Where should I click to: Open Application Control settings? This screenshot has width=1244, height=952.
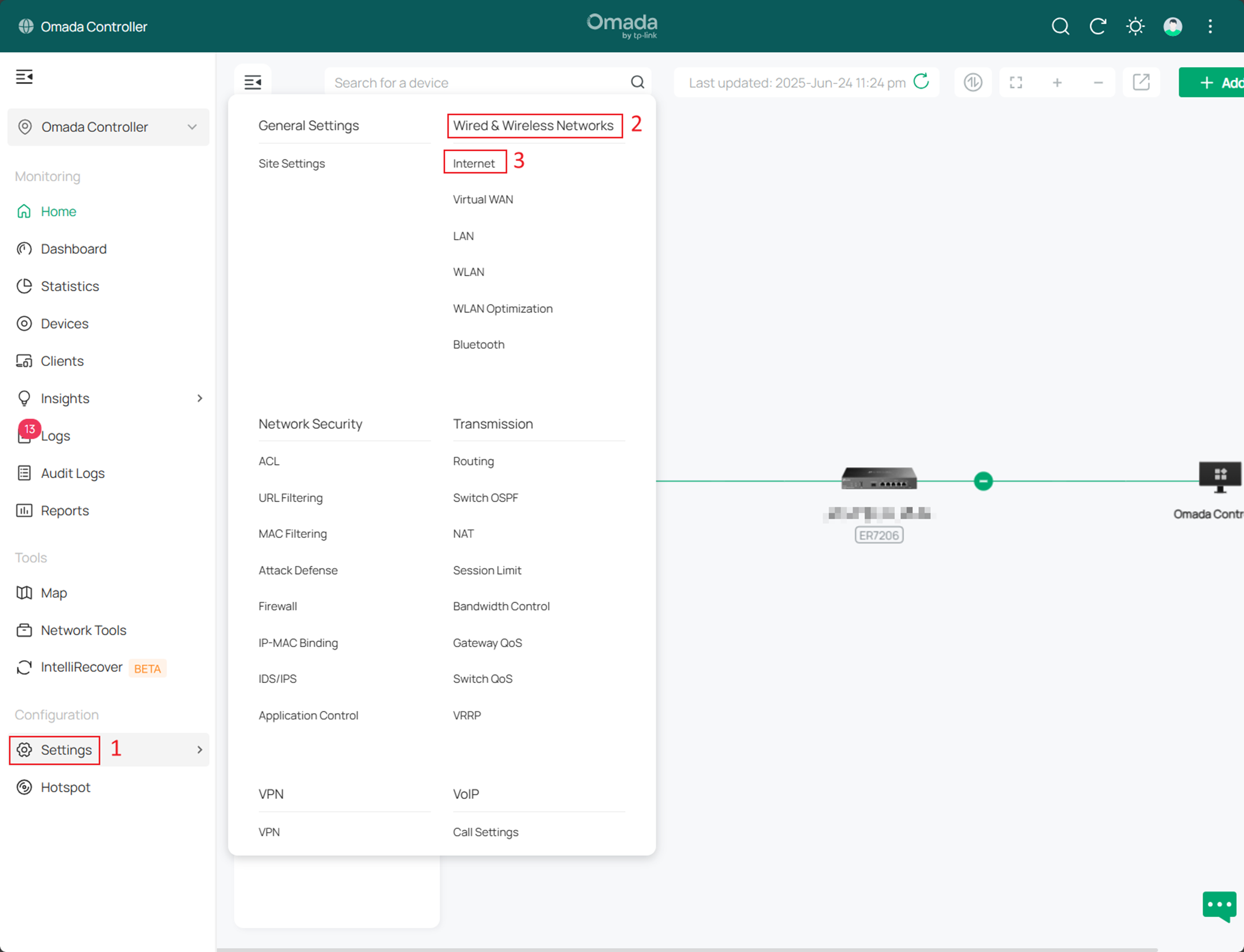pos(308,716)
